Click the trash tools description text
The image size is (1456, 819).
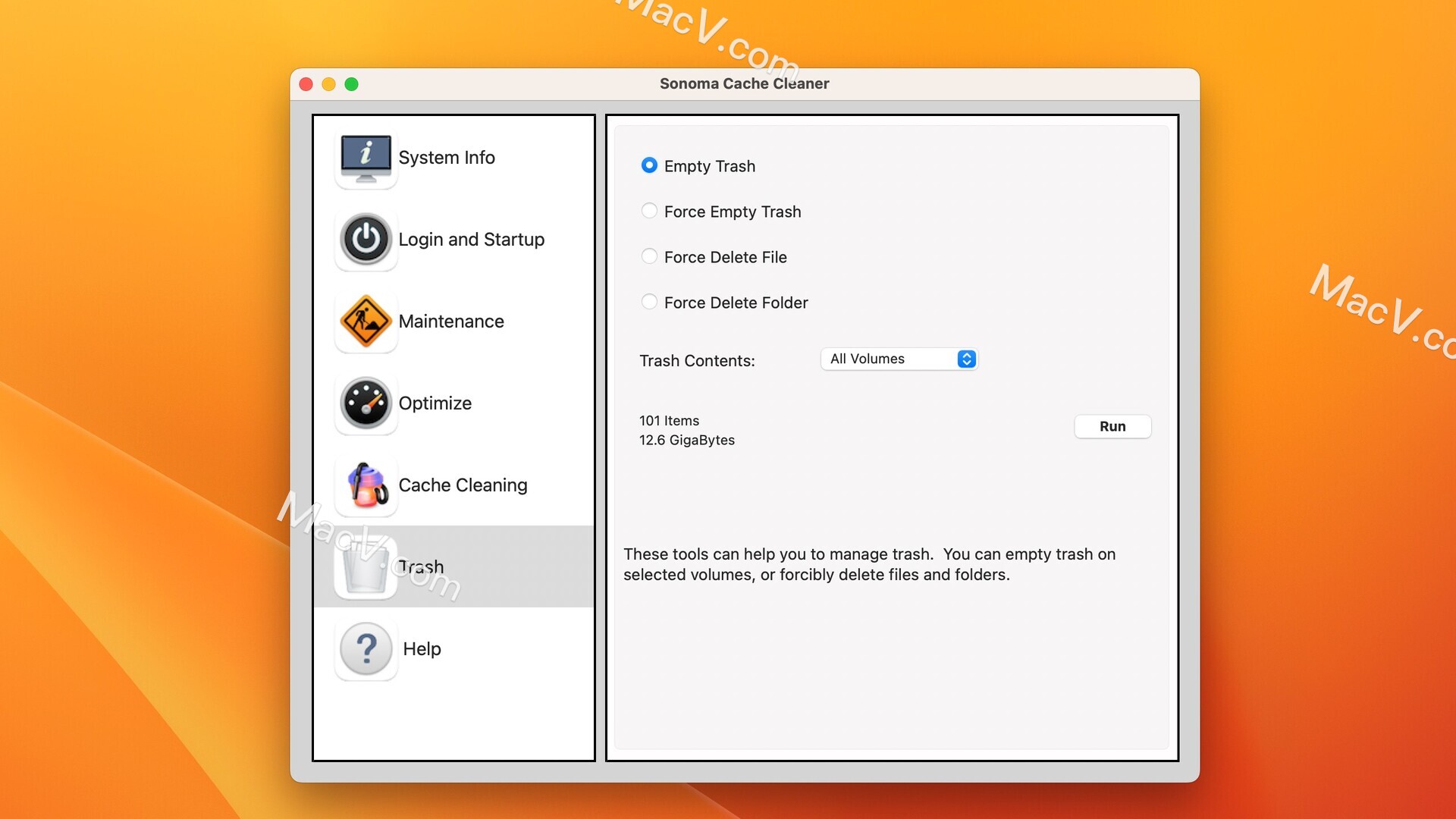(870, 565)
